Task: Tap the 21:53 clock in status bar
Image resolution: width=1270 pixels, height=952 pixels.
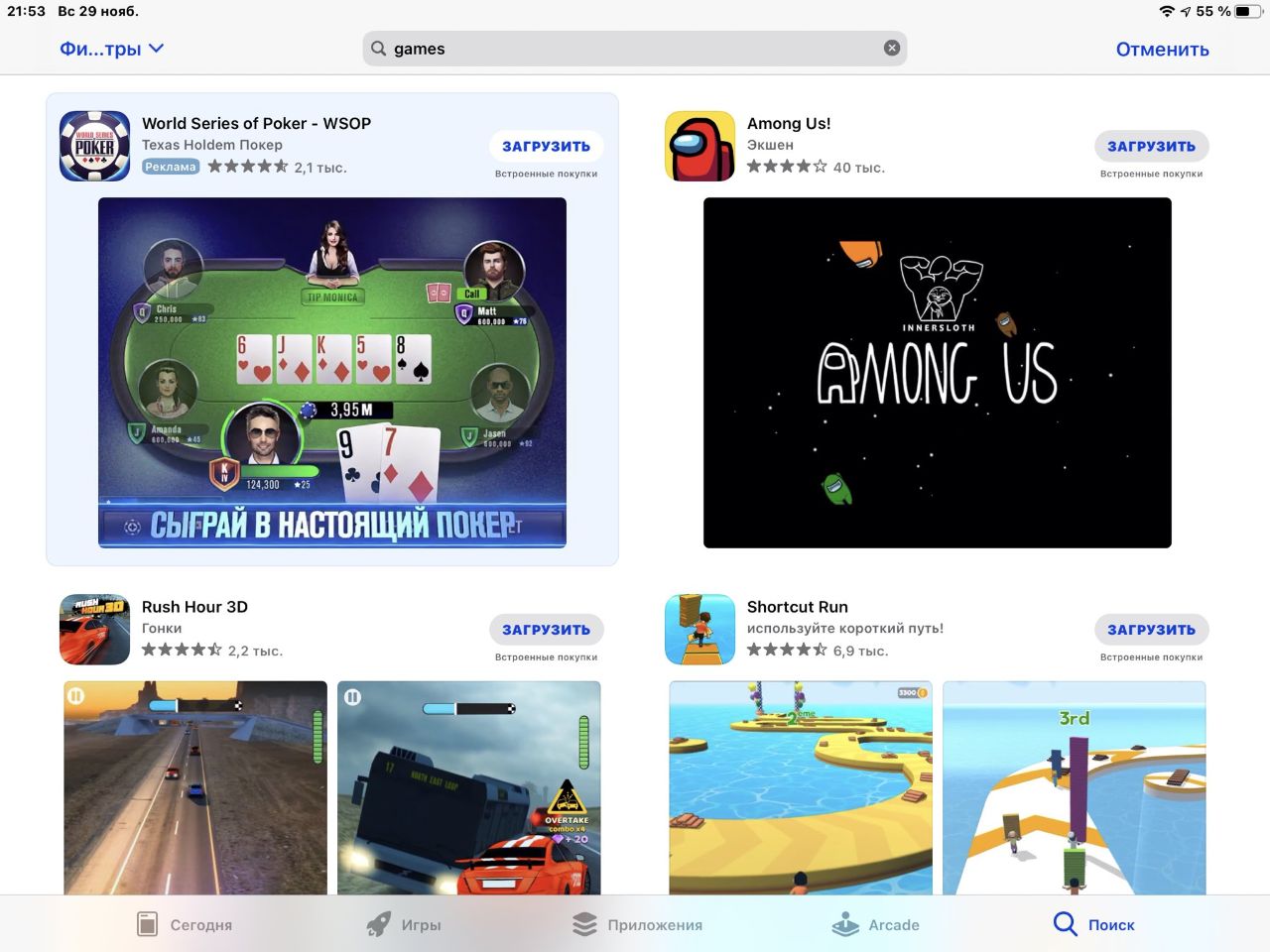Action: tap(27, 11)
